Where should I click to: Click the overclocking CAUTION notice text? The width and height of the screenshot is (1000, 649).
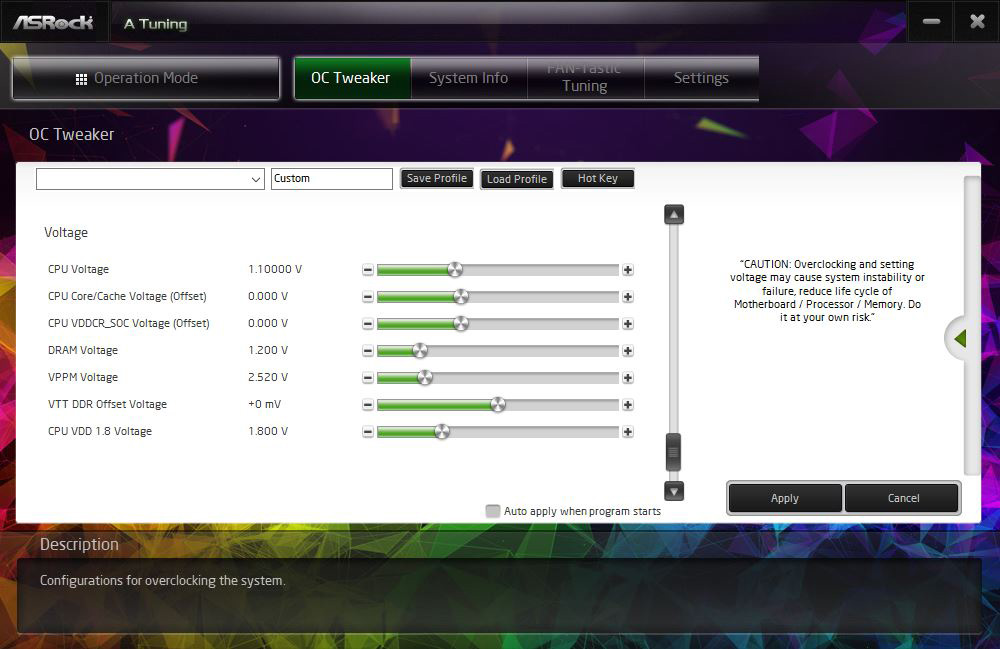[x=827, y=291]
